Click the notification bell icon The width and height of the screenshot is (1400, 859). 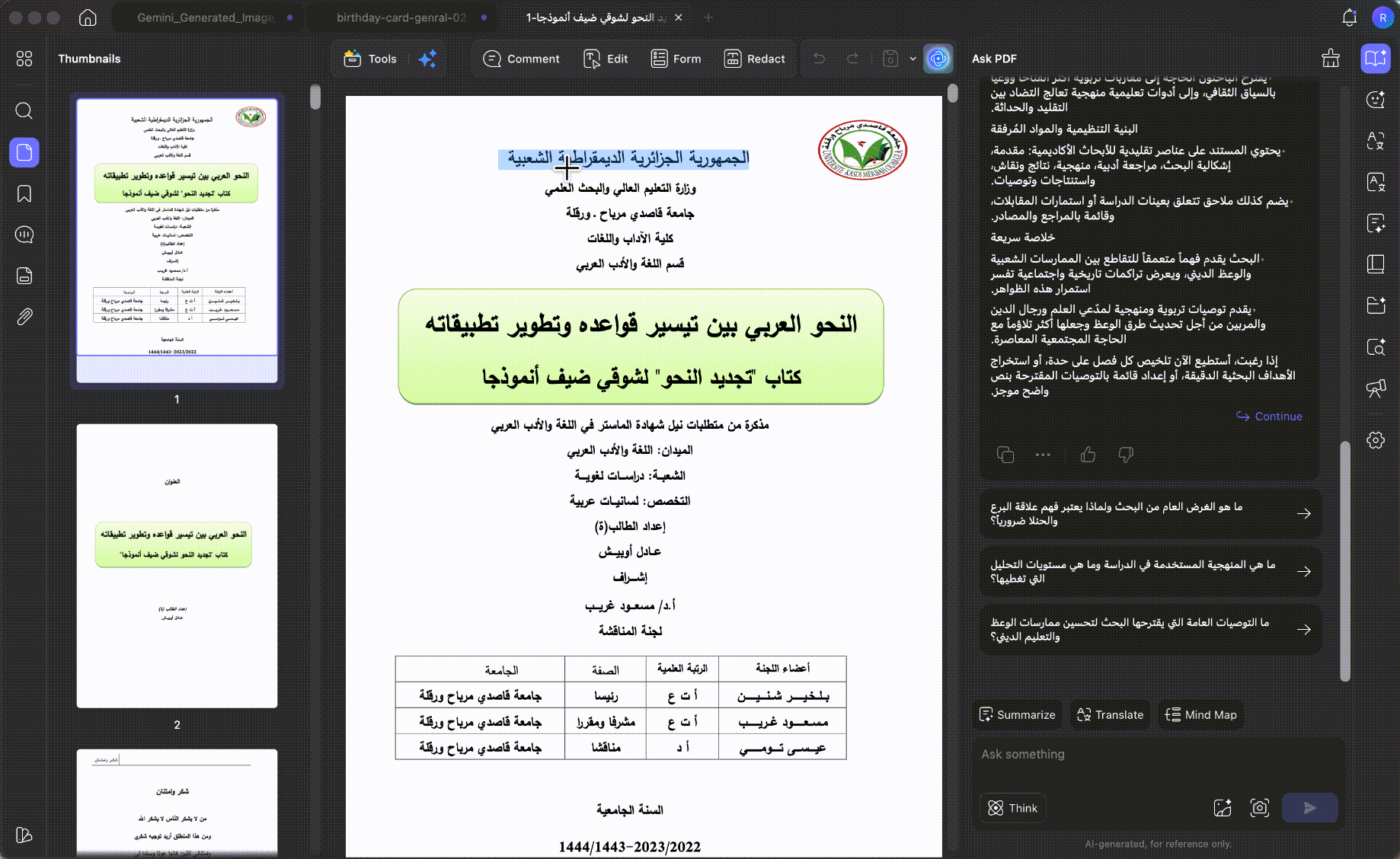pos(1349,18)
